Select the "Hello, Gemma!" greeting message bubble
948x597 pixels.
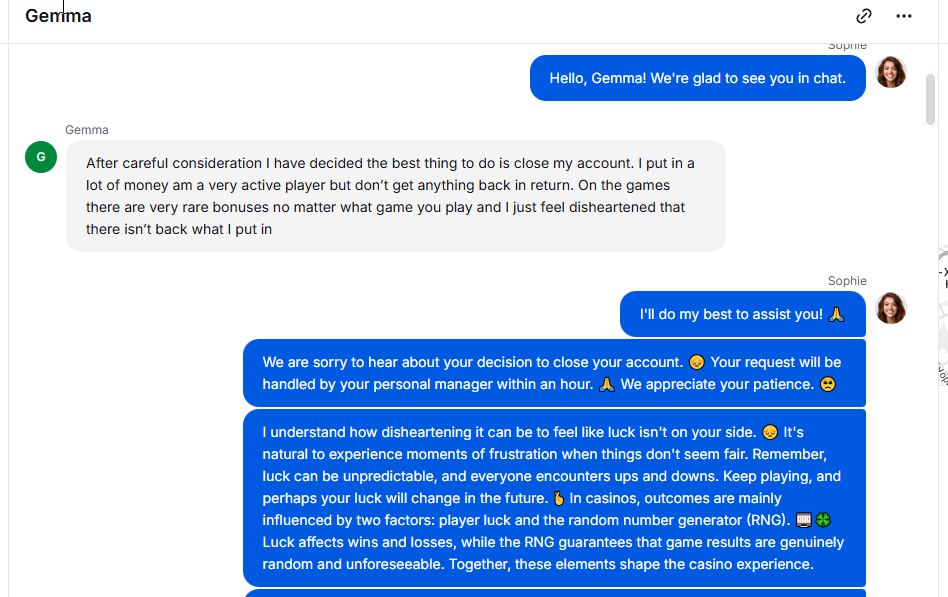[x=697, y=78]
